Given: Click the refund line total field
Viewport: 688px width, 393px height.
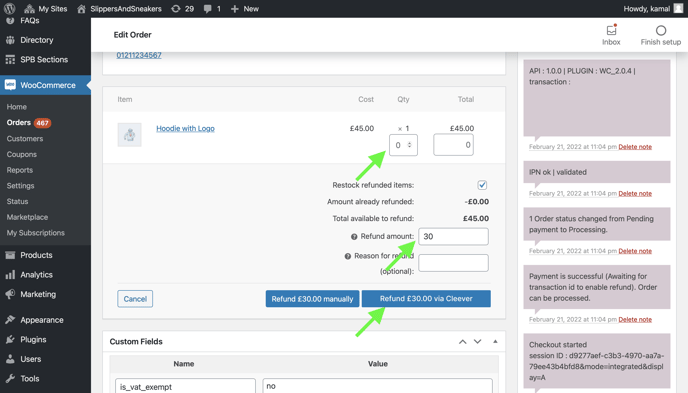Looking at the screenshot, I should click(x=453, y=145).
